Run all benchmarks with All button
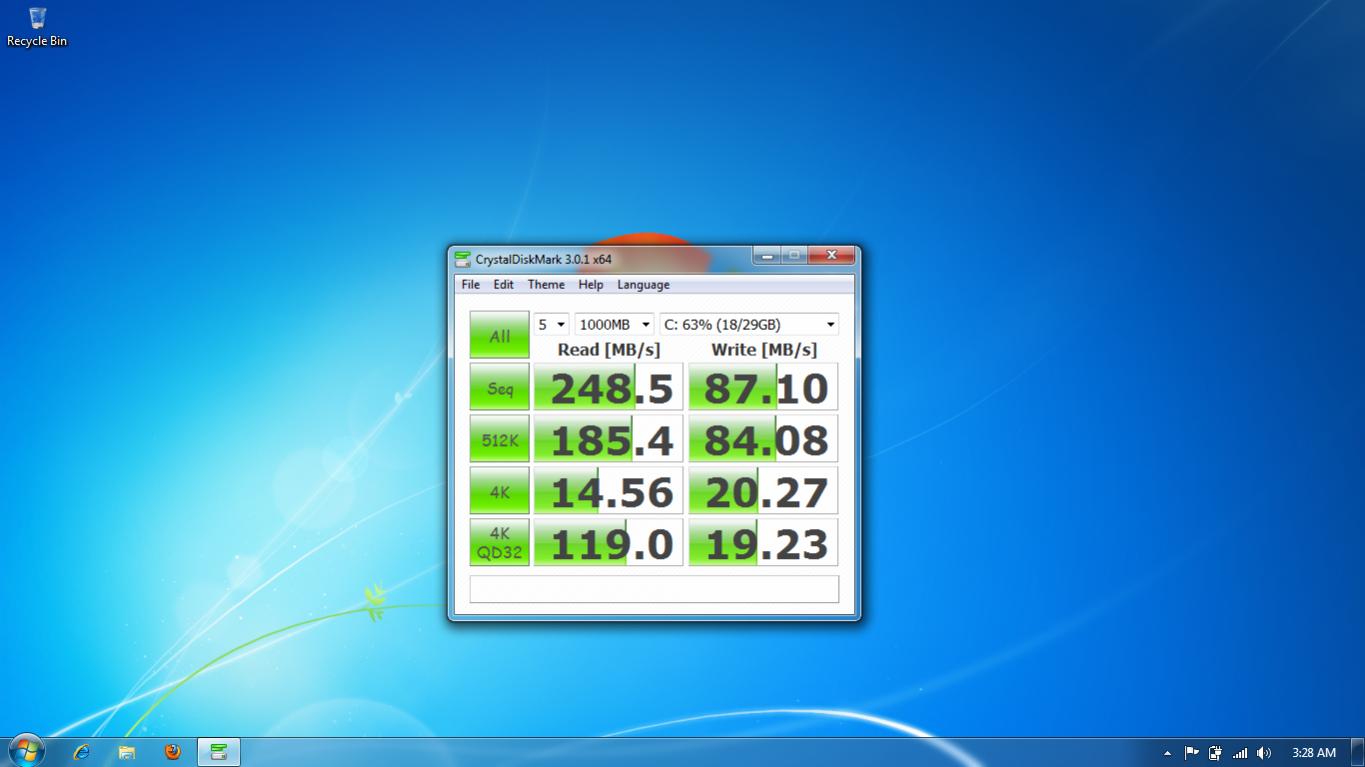Screen dimensions: 1365x767 pos(500,335)
